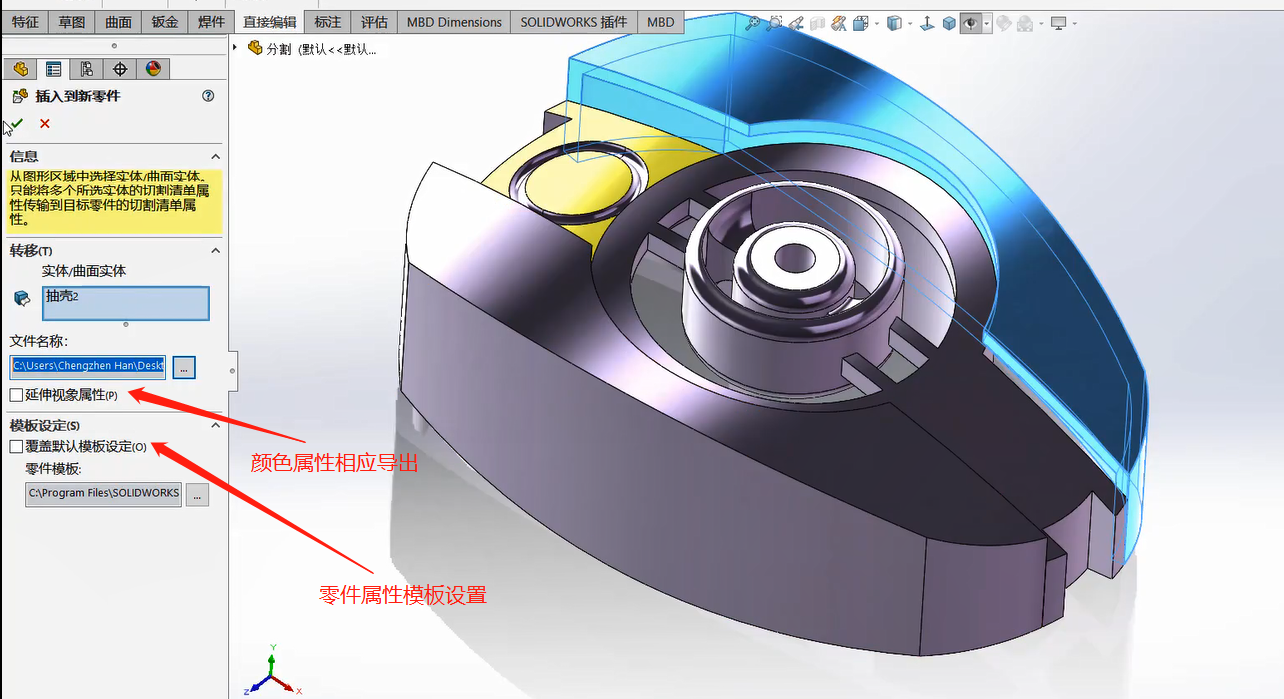Open the MBD tab
1284x699 pixels.
coord(660,22)
